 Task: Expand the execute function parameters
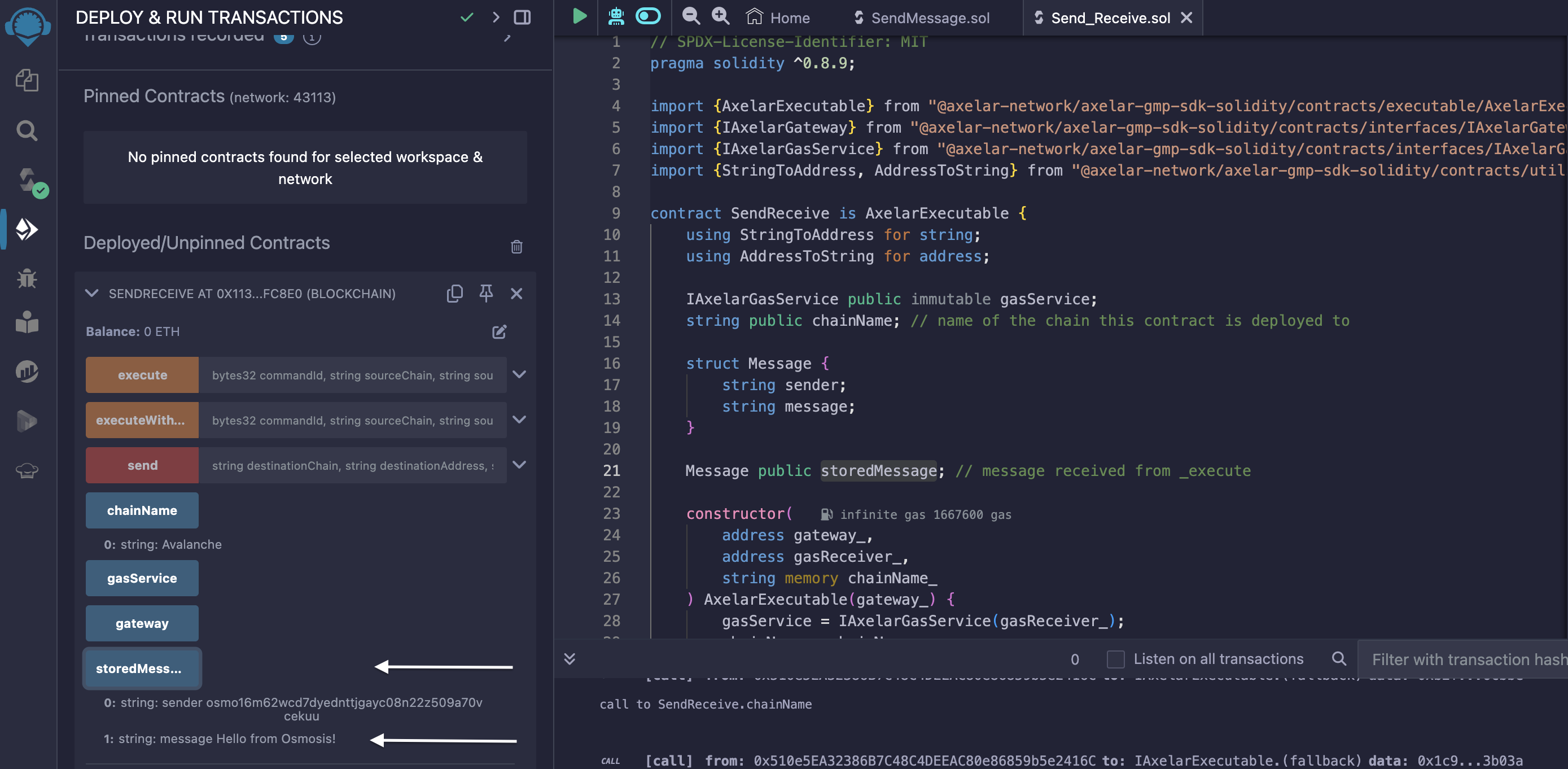click(x=519, y=374)
